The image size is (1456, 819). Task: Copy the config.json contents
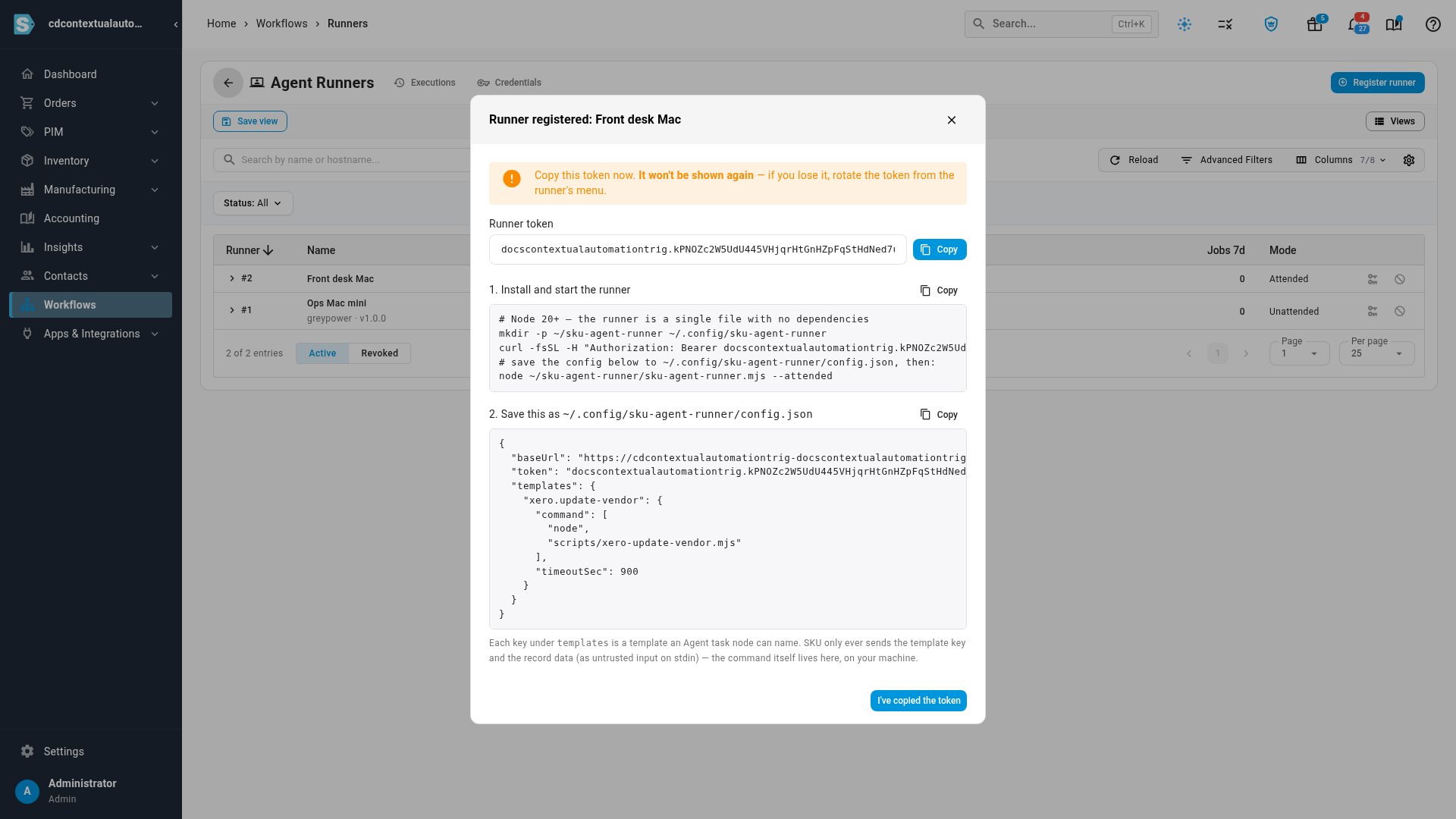[x=939, y=415]
